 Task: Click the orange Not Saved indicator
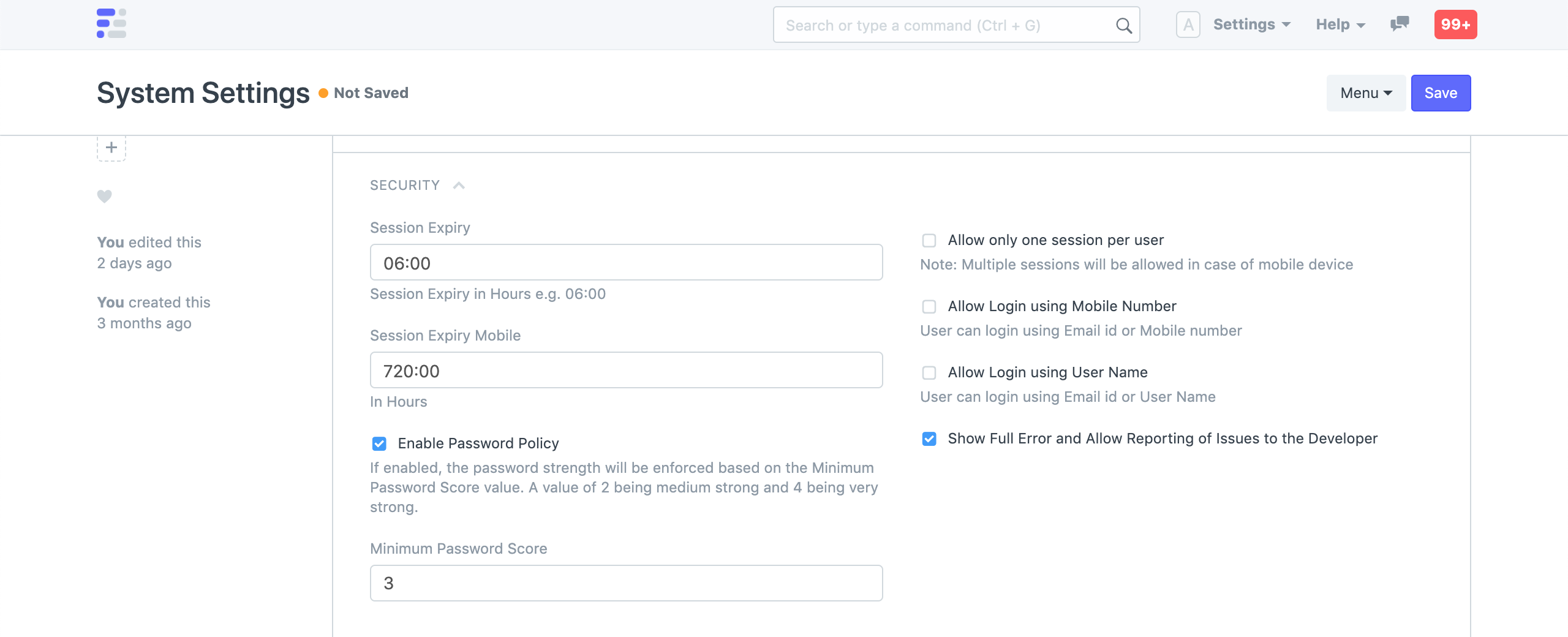click(x=364, y=93)
